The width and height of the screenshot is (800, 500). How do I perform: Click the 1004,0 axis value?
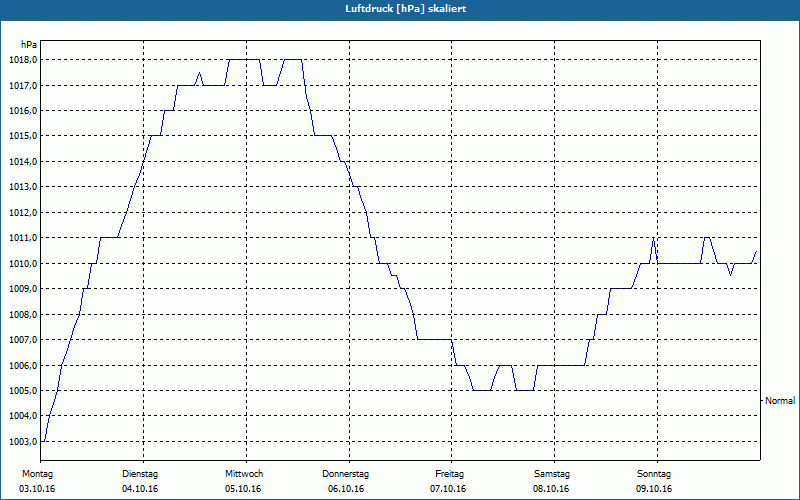pos(23,416)
